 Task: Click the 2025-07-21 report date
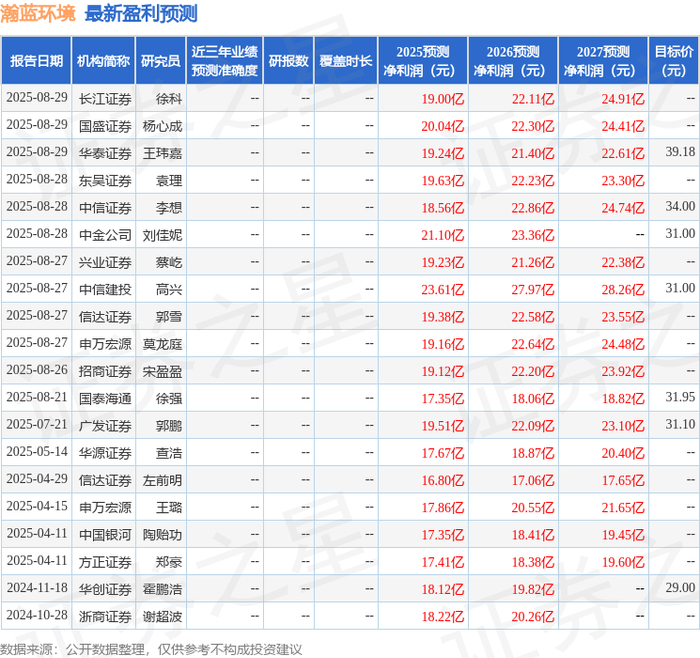[x=37, y=424]
